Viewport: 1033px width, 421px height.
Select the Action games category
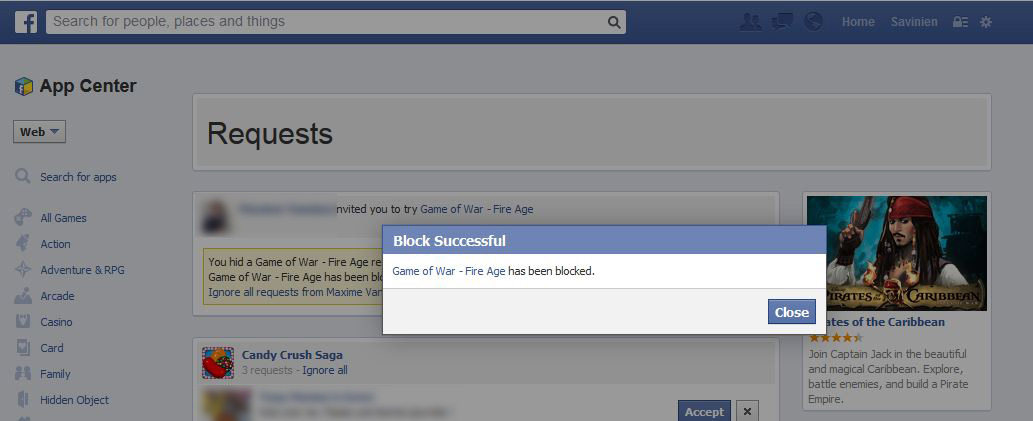(55, 244)
